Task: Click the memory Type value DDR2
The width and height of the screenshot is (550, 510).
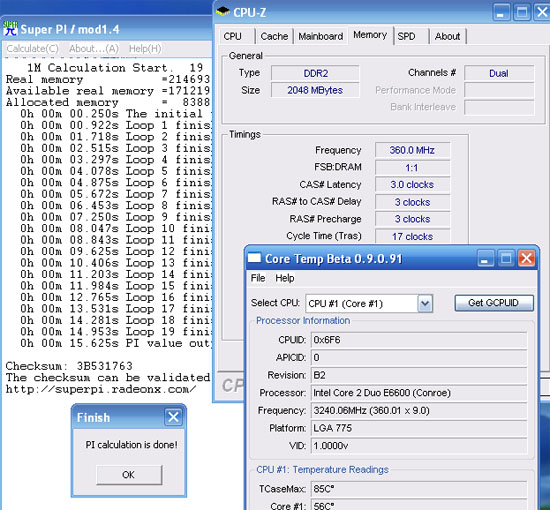Action: (315, 73)
